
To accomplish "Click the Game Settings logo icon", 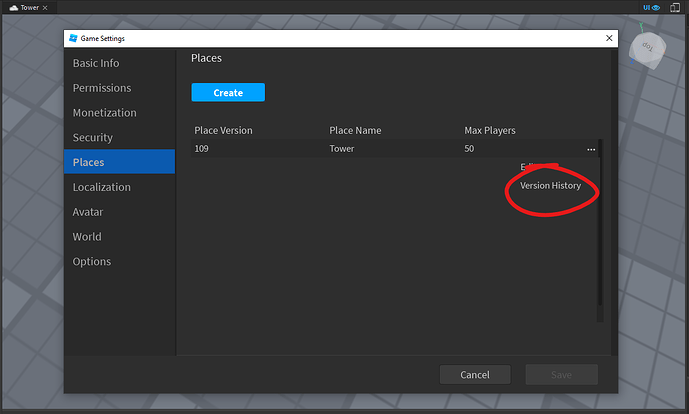I will point(73,38).
